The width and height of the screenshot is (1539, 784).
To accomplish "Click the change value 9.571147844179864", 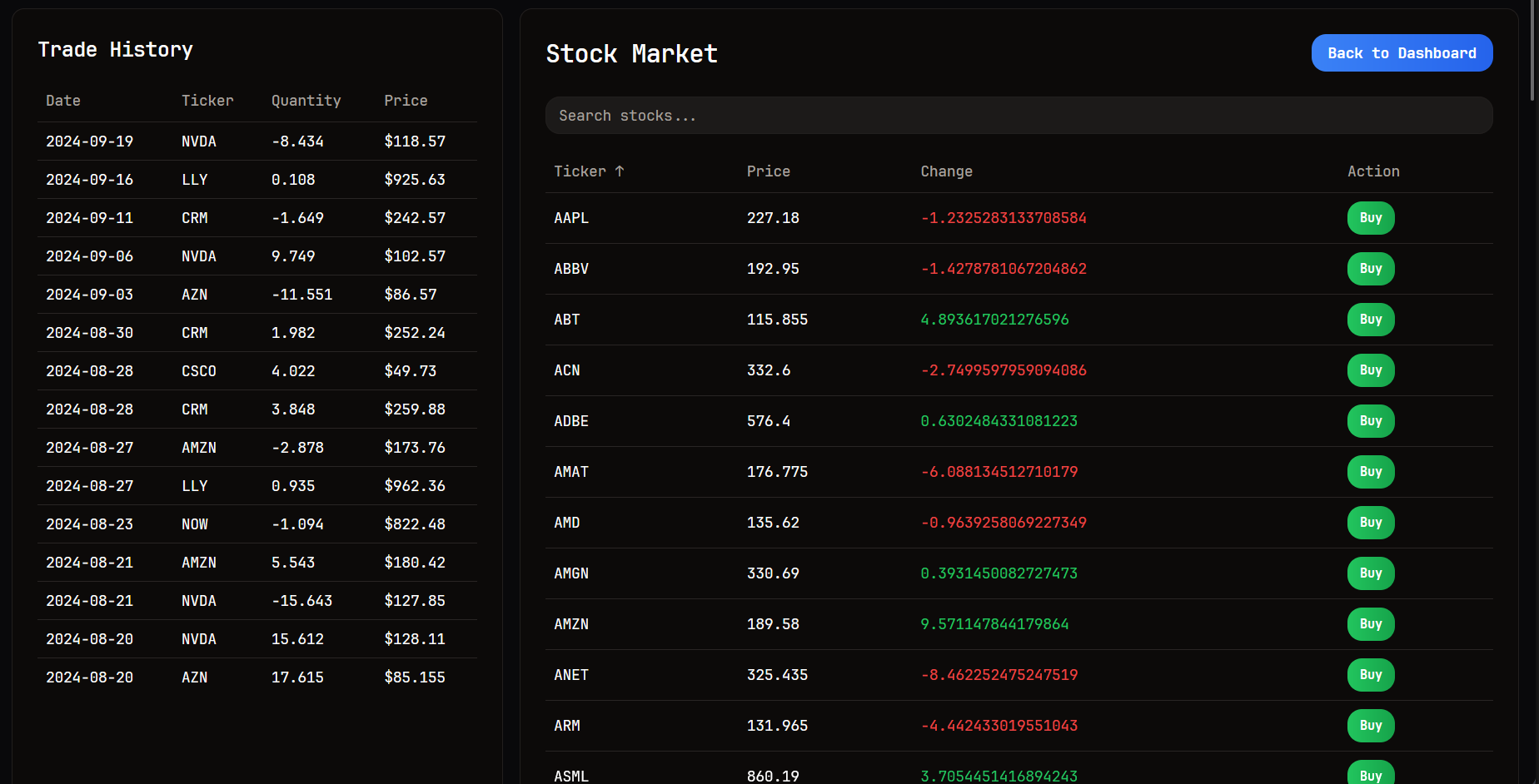I will pos(994,624).
